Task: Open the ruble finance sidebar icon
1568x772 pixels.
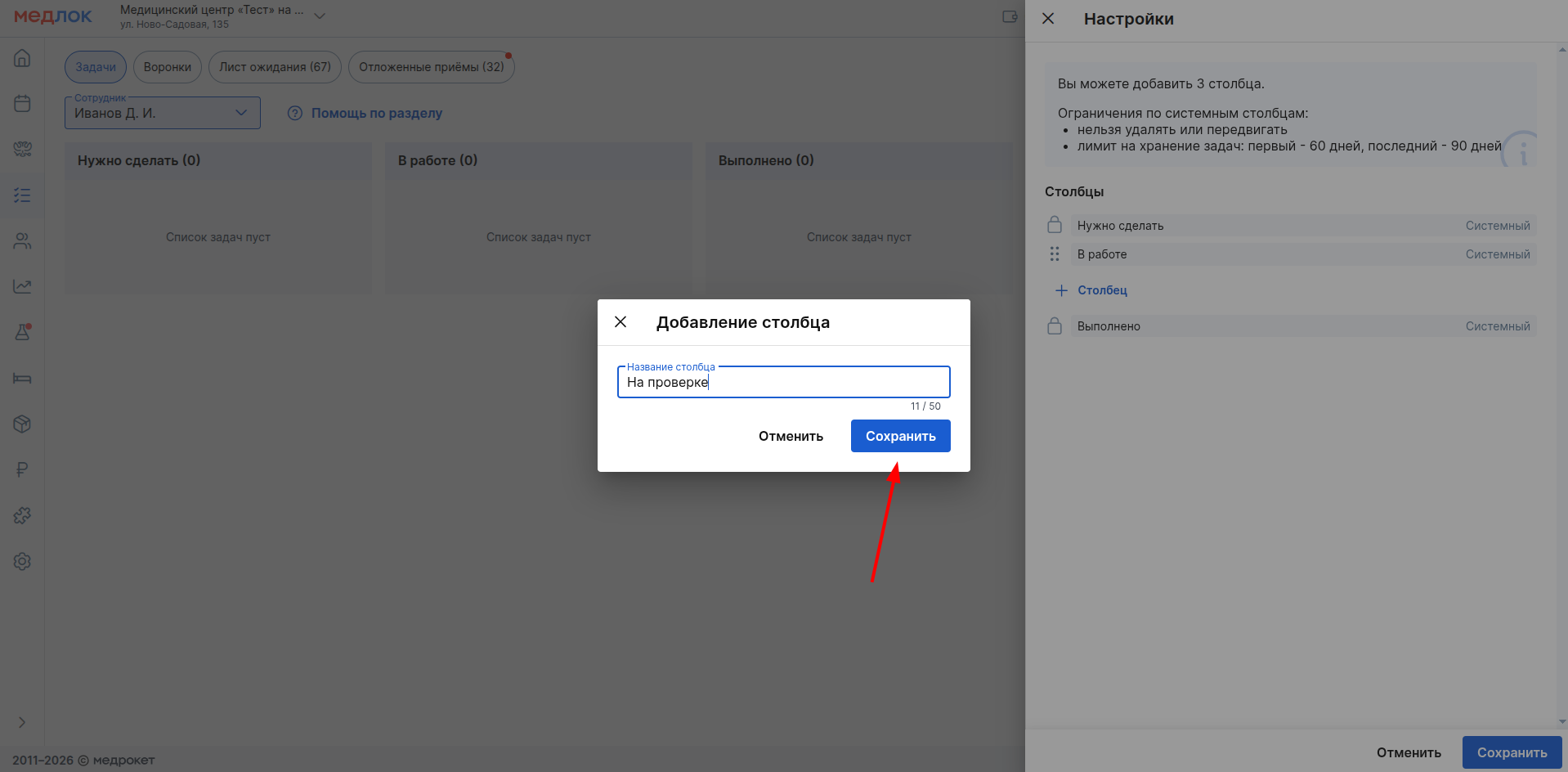Action: (x=22, y=469)
